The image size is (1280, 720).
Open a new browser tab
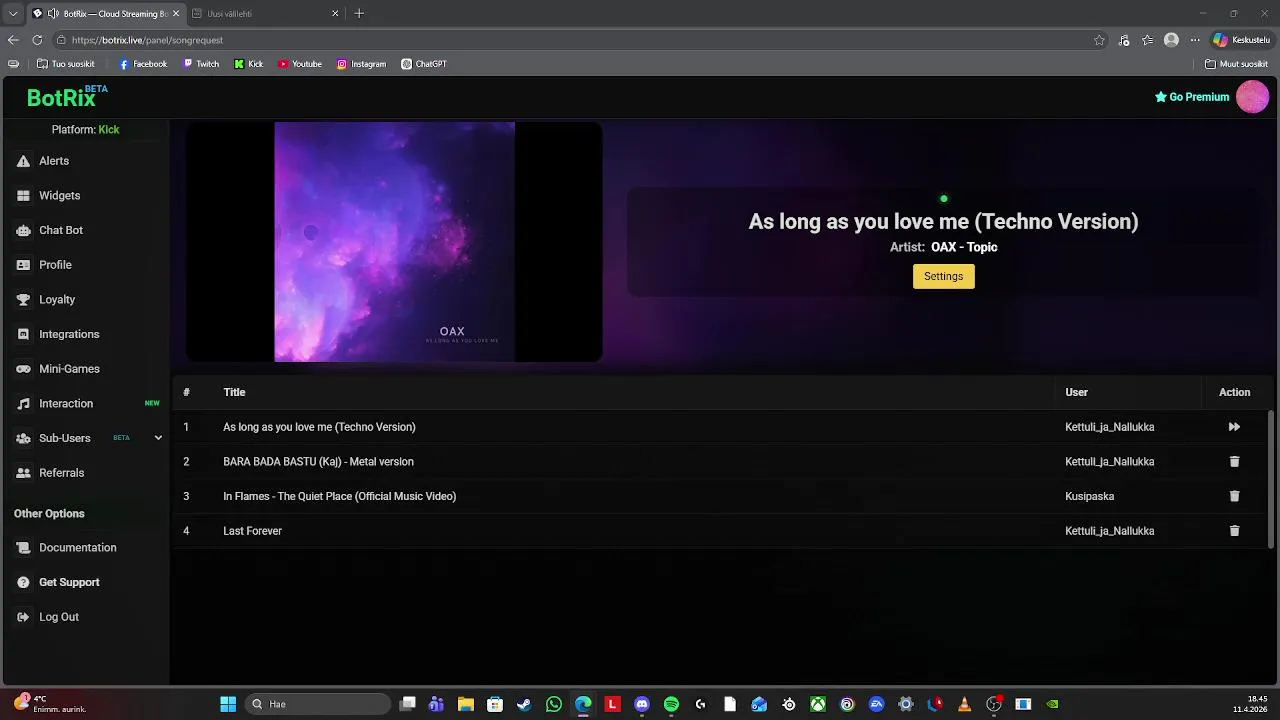coord(359,13)
